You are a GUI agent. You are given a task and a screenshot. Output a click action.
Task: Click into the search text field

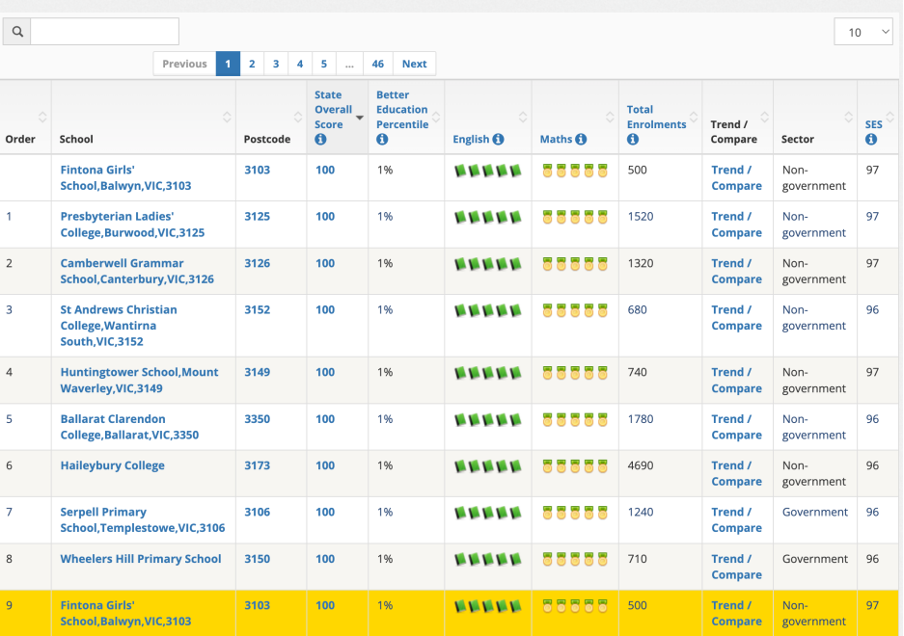[105, 32]
